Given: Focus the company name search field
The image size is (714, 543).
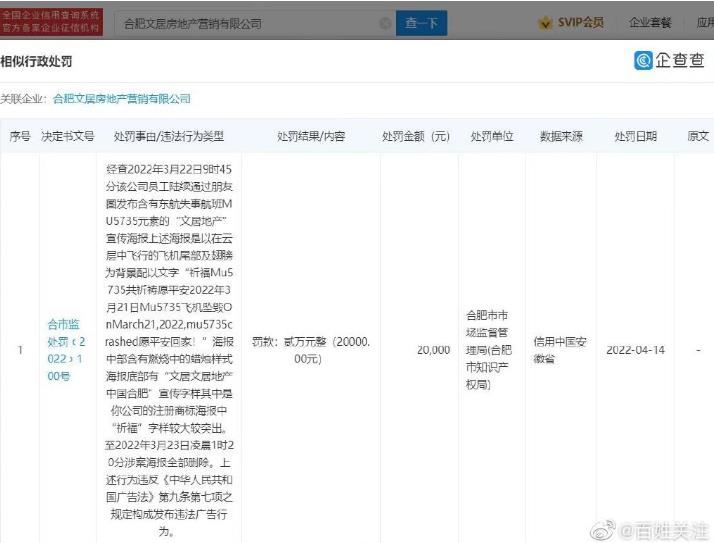Looking at the screenshot, I should point(254,23).
